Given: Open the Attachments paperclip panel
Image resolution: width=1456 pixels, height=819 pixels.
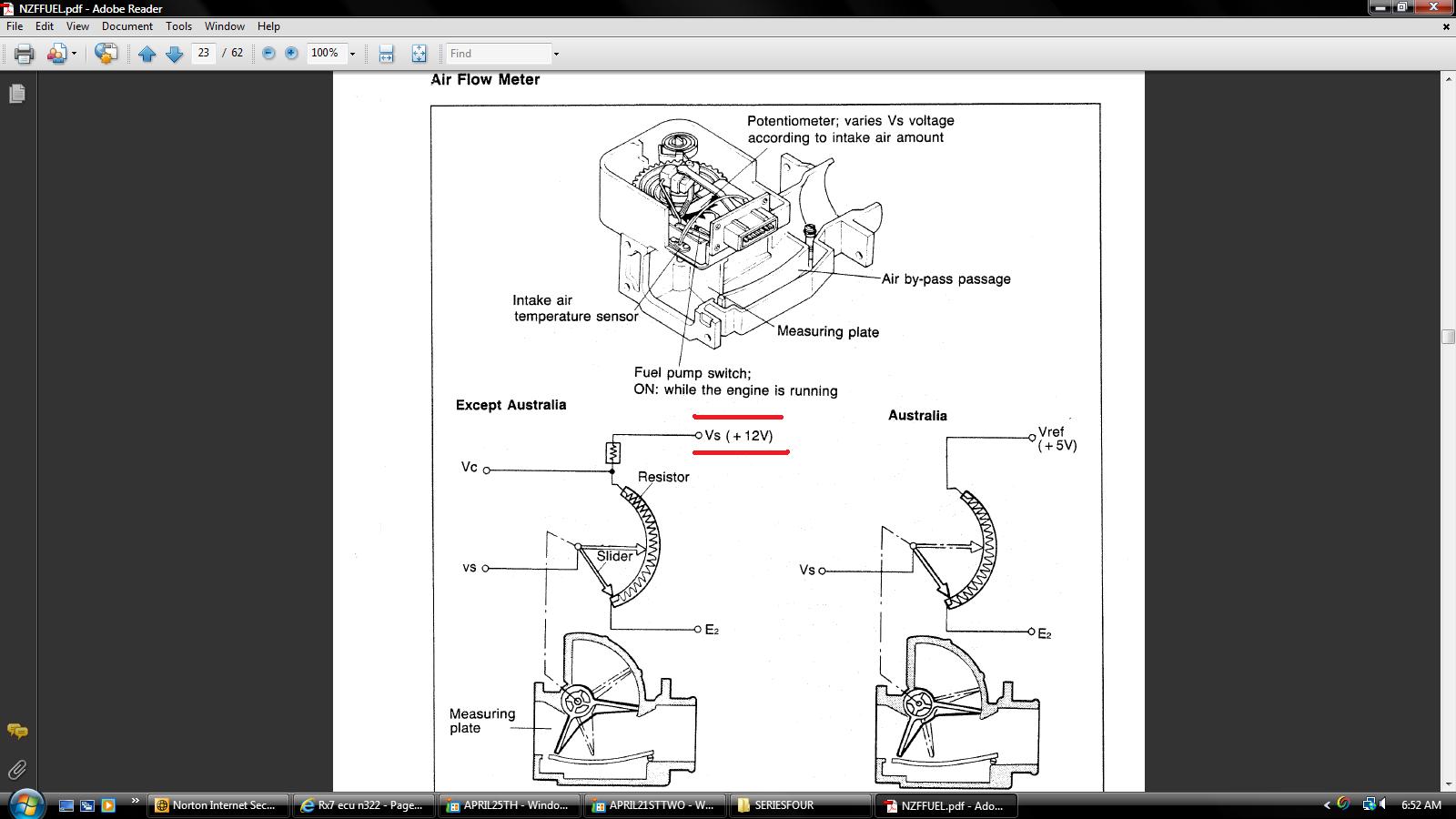Looking at the screenshot, I should pos(17,770).
